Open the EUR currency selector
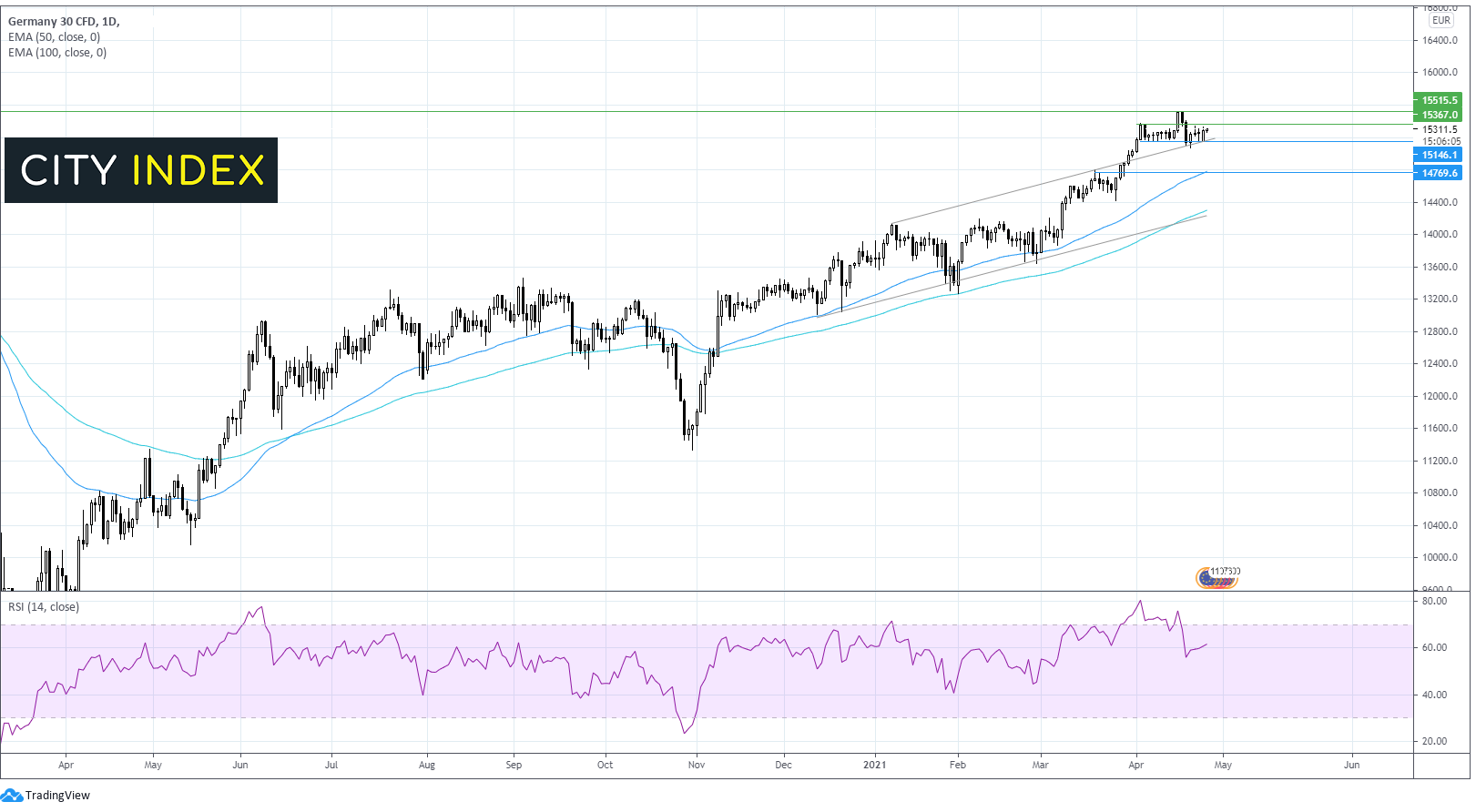1476x812 pixels. pos(1440,20)
